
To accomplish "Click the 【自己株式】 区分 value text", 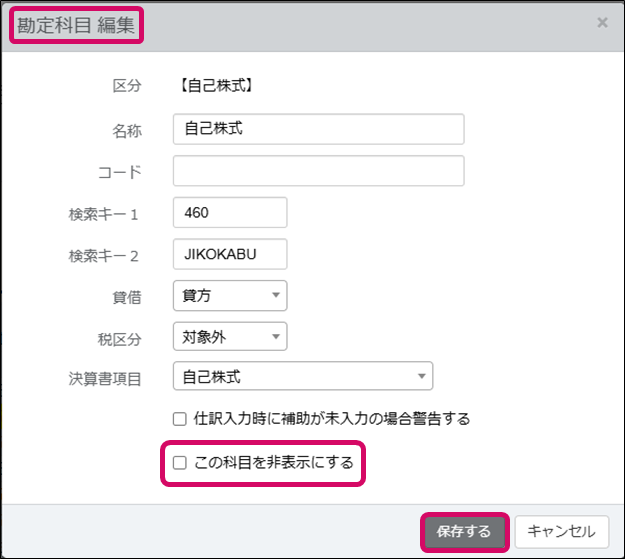I will 215,86.
